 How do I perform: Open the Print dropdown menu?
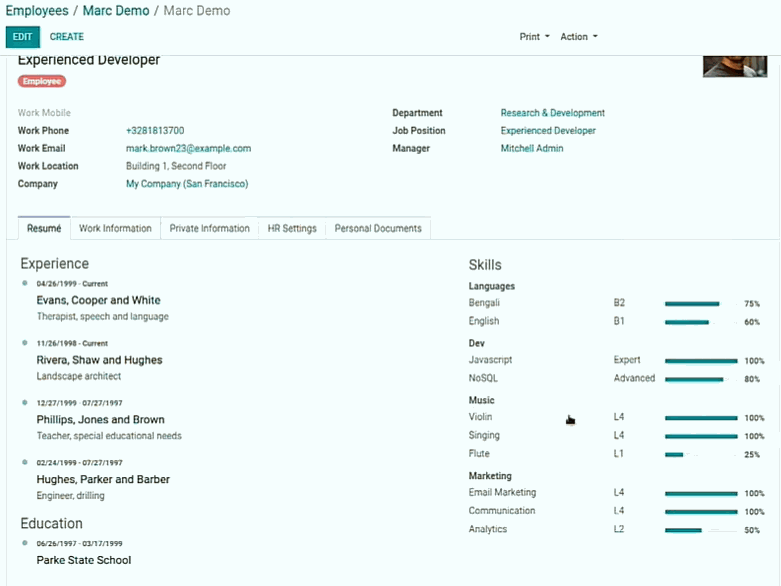534,37
